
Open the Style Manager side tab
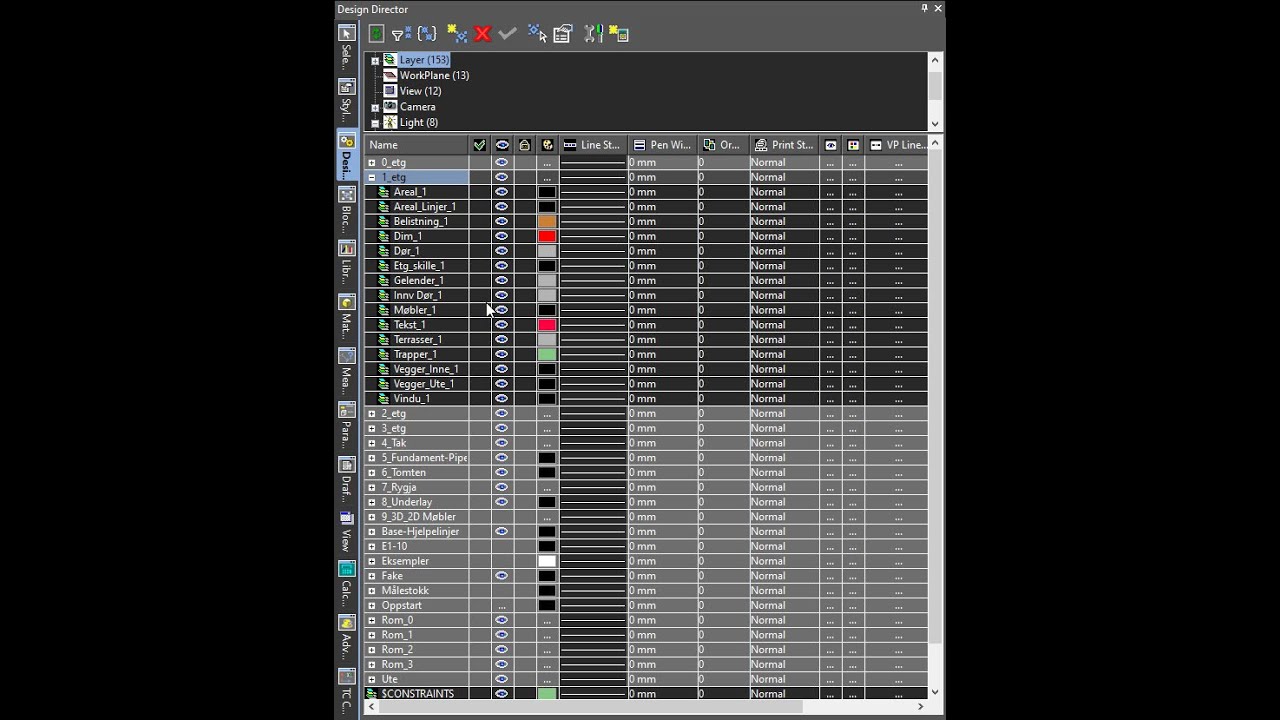pos(346,102)
